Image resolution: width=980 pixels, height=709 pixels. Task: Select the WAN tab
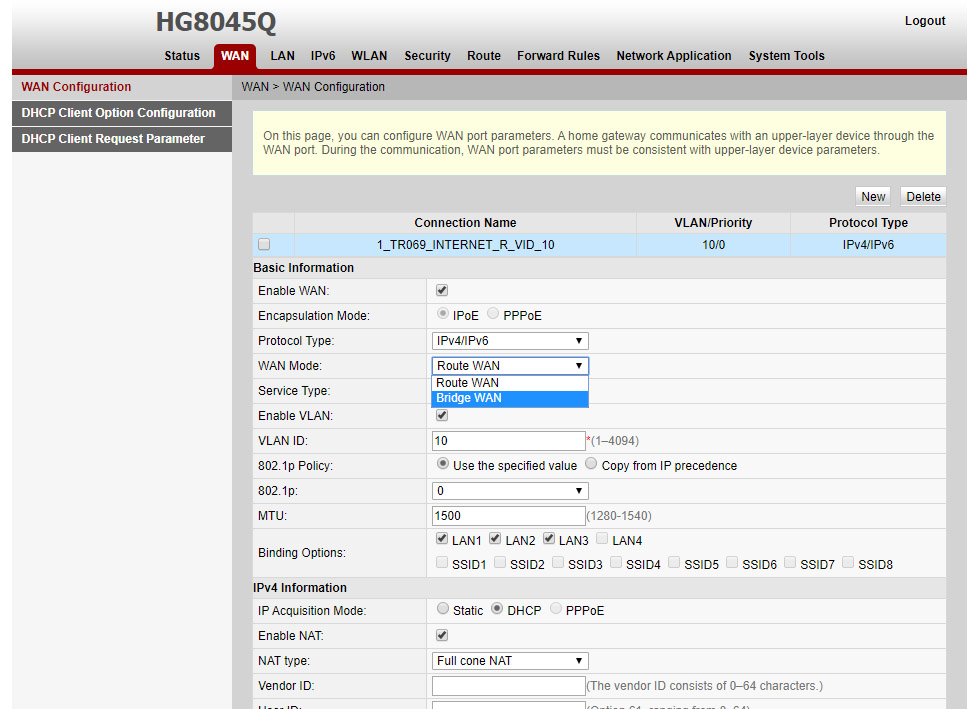(235, 56)
